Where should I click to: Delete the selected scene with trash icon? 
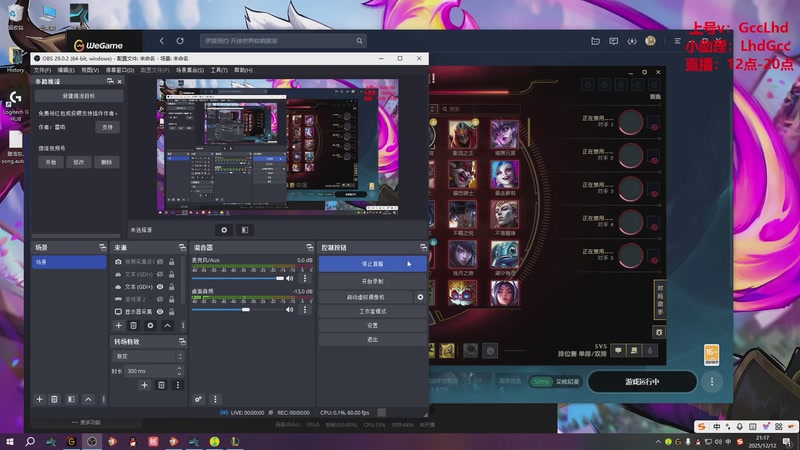pyautogui.click(x=54, y=399)
